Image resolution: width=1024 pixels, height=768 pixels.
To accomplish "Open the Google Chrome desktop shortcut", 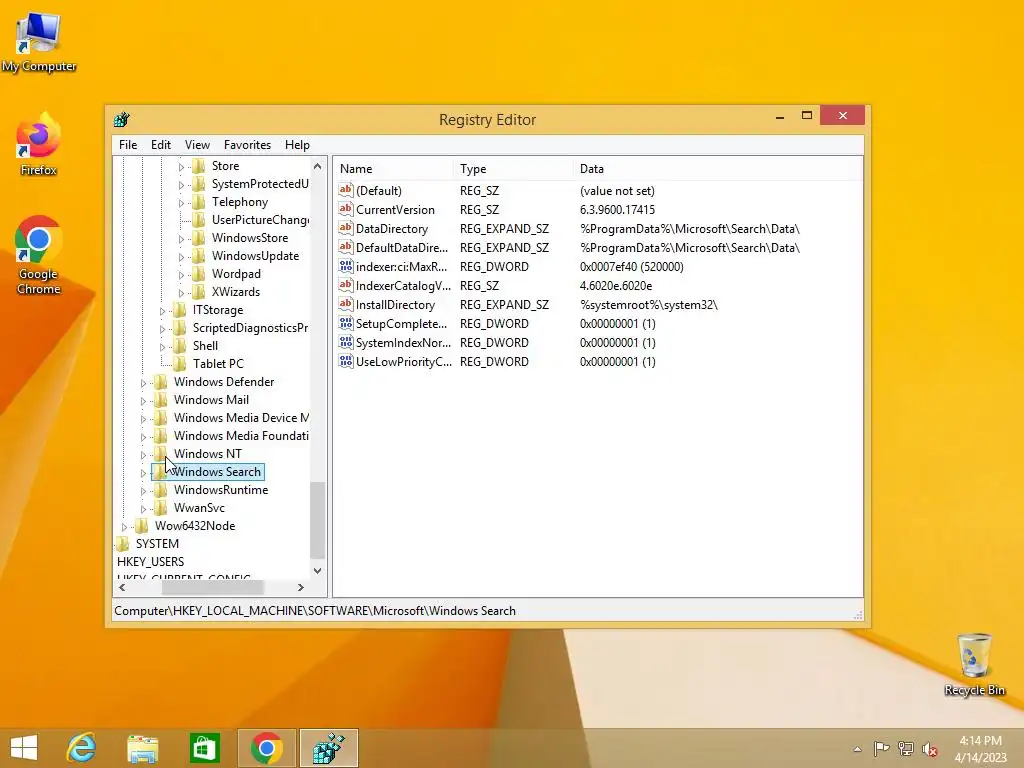I will click(39, 255).
